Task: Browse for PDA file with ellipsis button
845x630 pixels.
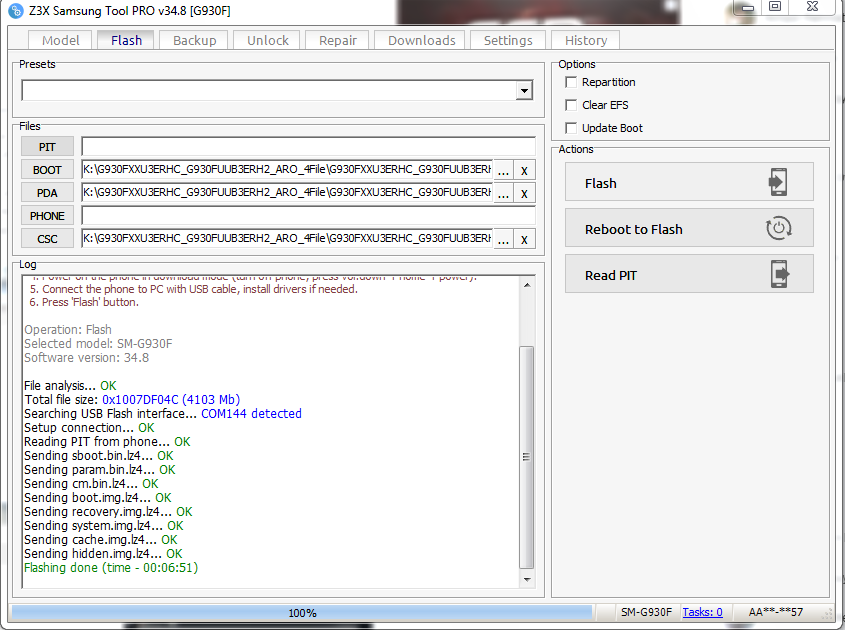Action: [503, 193]
